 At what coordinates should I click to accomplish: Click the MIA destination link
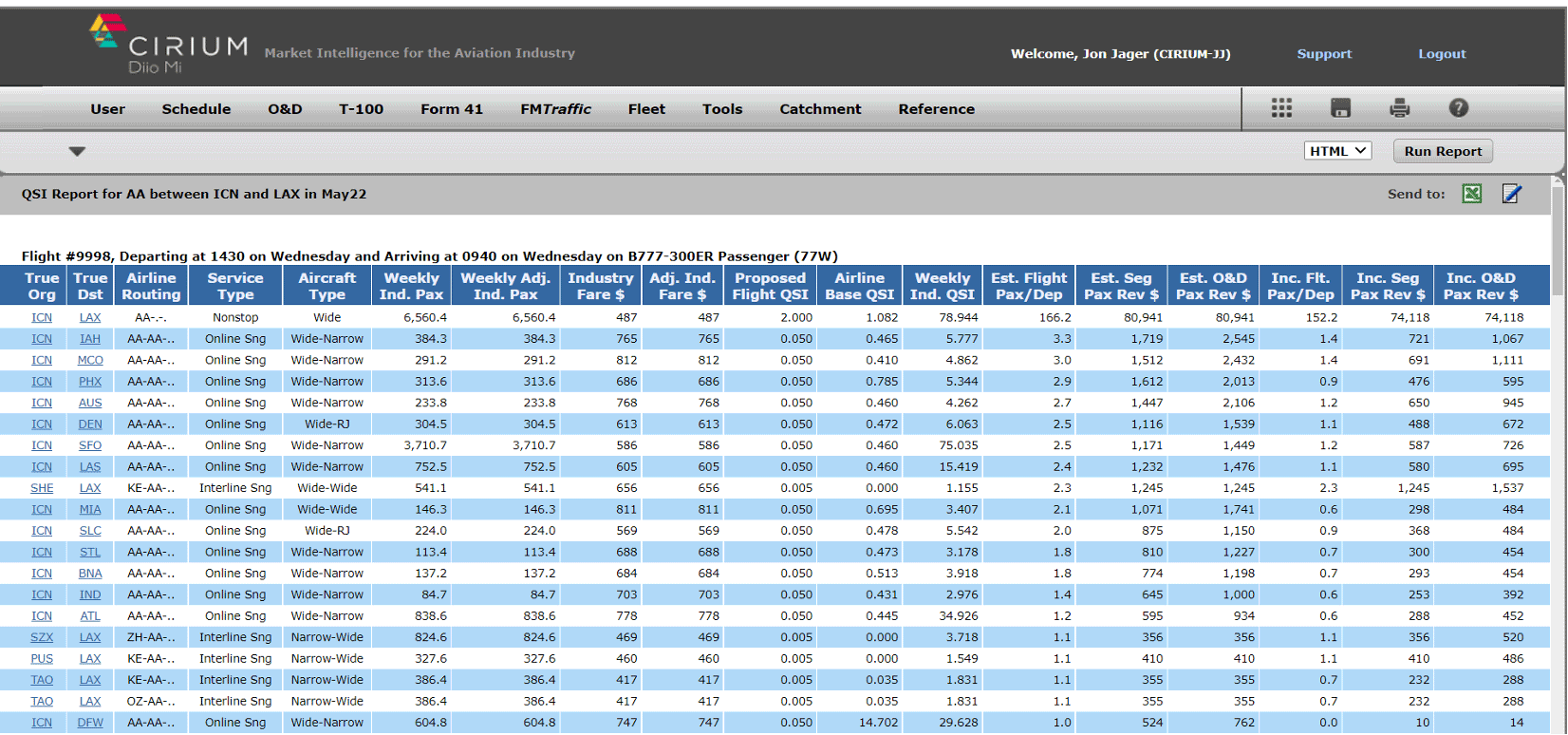(90, 510)
